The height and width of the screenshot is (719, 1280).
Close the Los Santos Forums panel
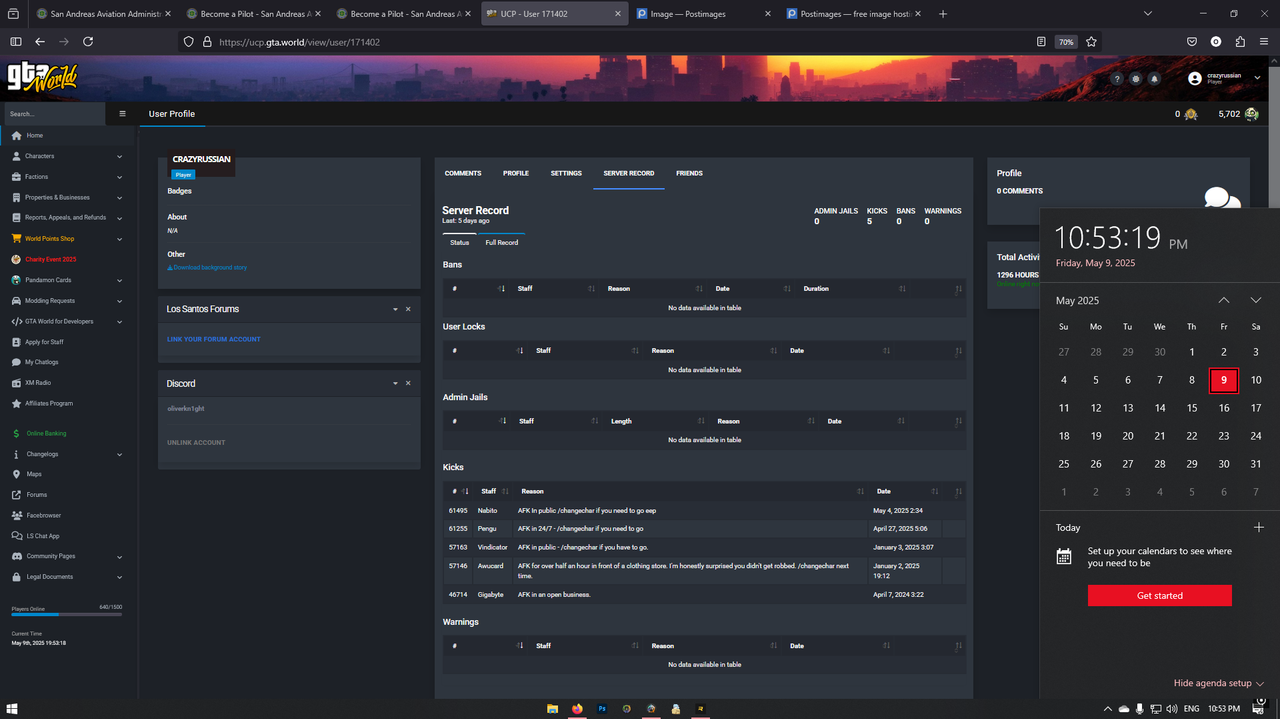(x=408, y=309)
